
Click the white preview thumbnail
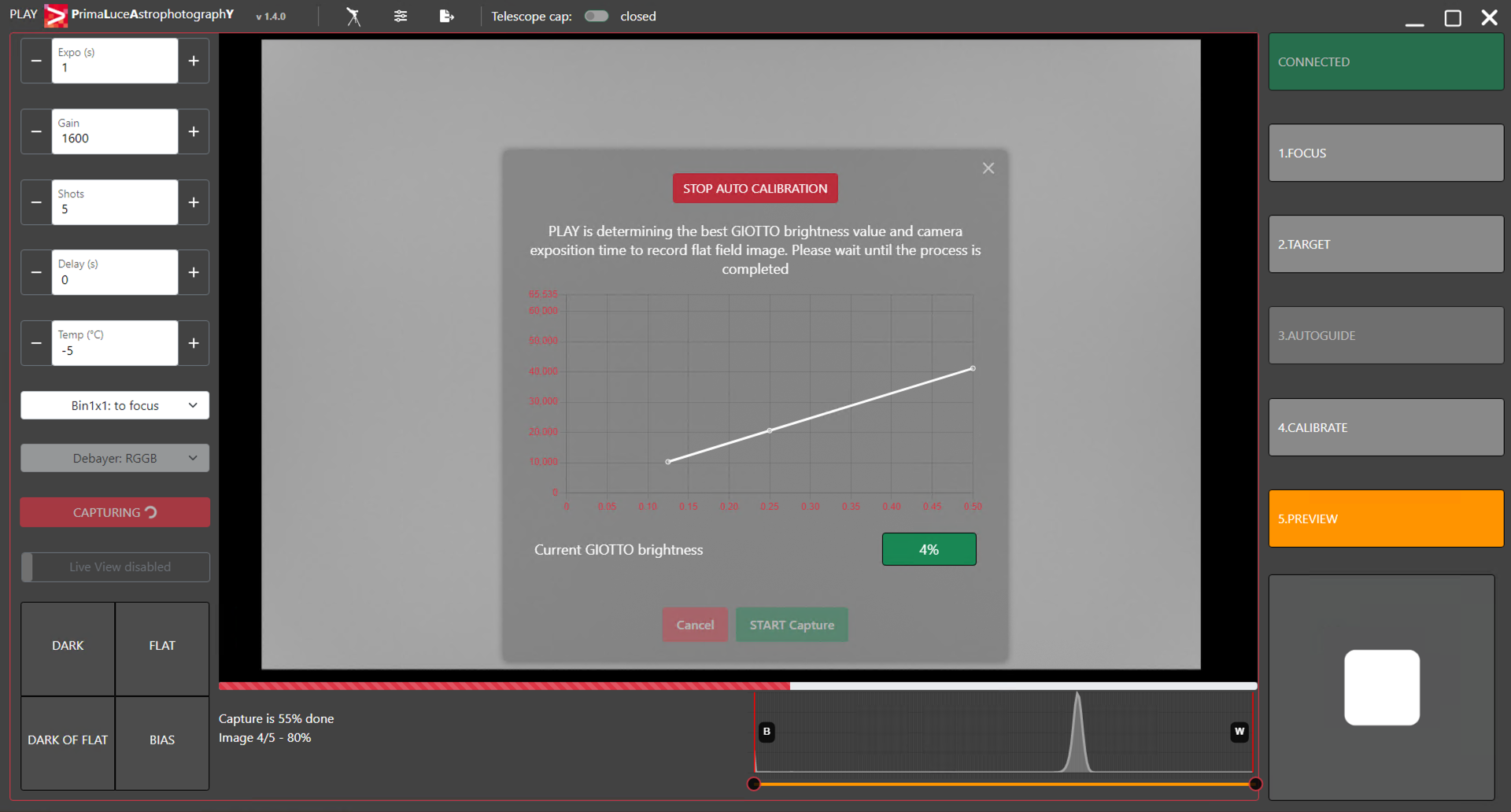[x=1382, y=687]
